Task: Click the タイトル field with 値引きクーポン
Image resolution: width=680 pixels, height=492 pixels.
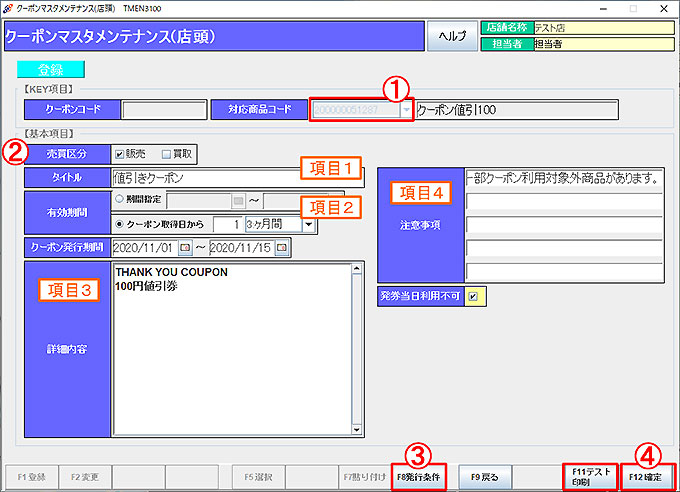Action: coord(237,178)
